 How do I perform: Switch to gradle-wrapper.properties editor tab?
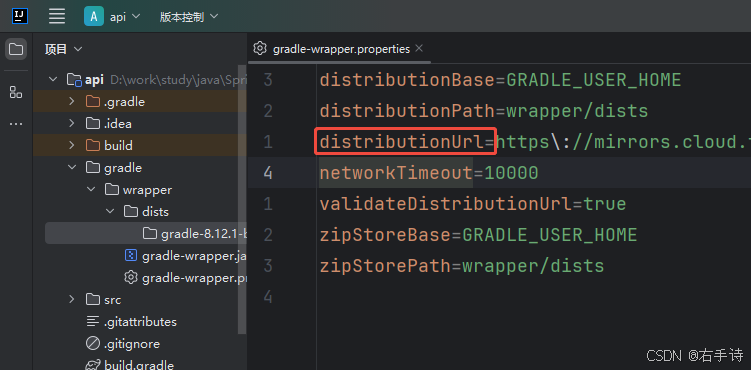341,49
